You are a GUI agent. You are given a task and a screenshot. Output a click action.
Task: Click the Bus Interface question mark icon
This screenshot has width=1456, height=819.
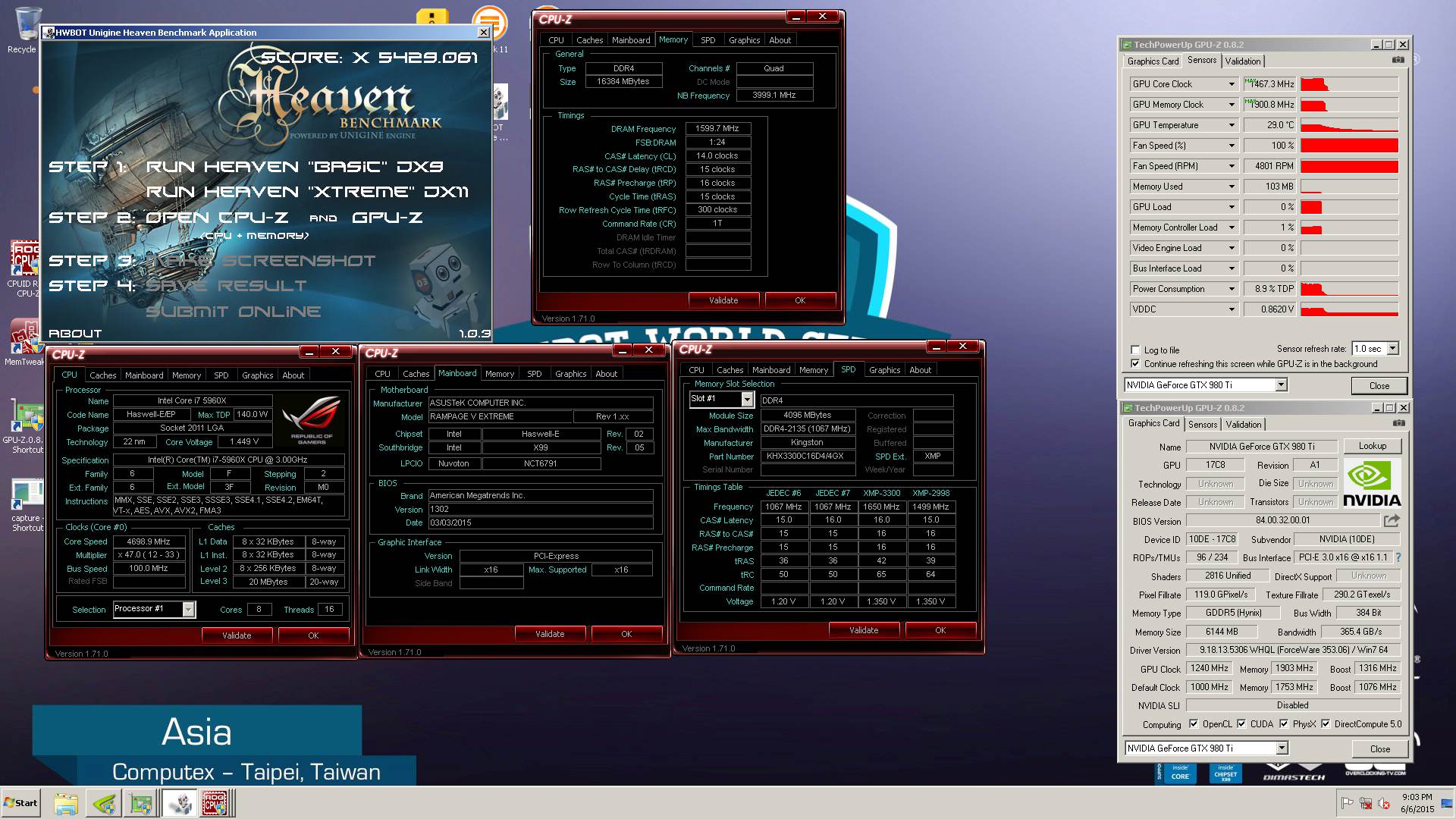(x=1398, y=557)
